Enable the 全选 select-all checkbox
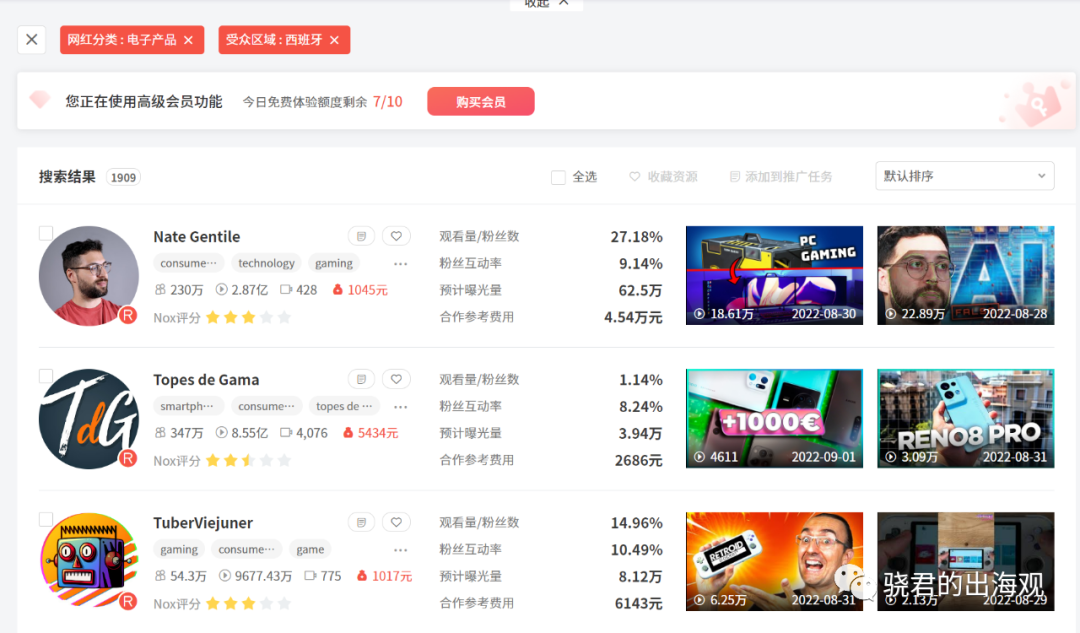 pos(558,177)
